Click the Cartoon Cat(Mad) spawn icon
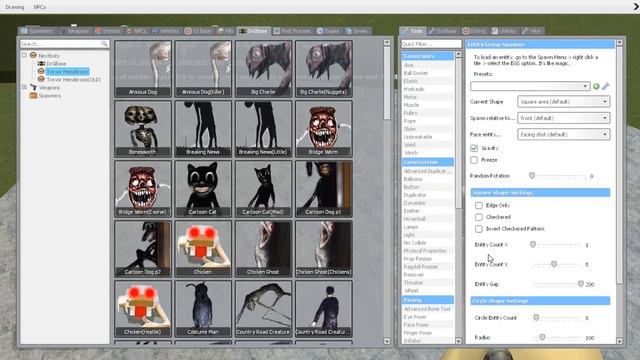This screenshot has height=360, width=640. (263, 189)
